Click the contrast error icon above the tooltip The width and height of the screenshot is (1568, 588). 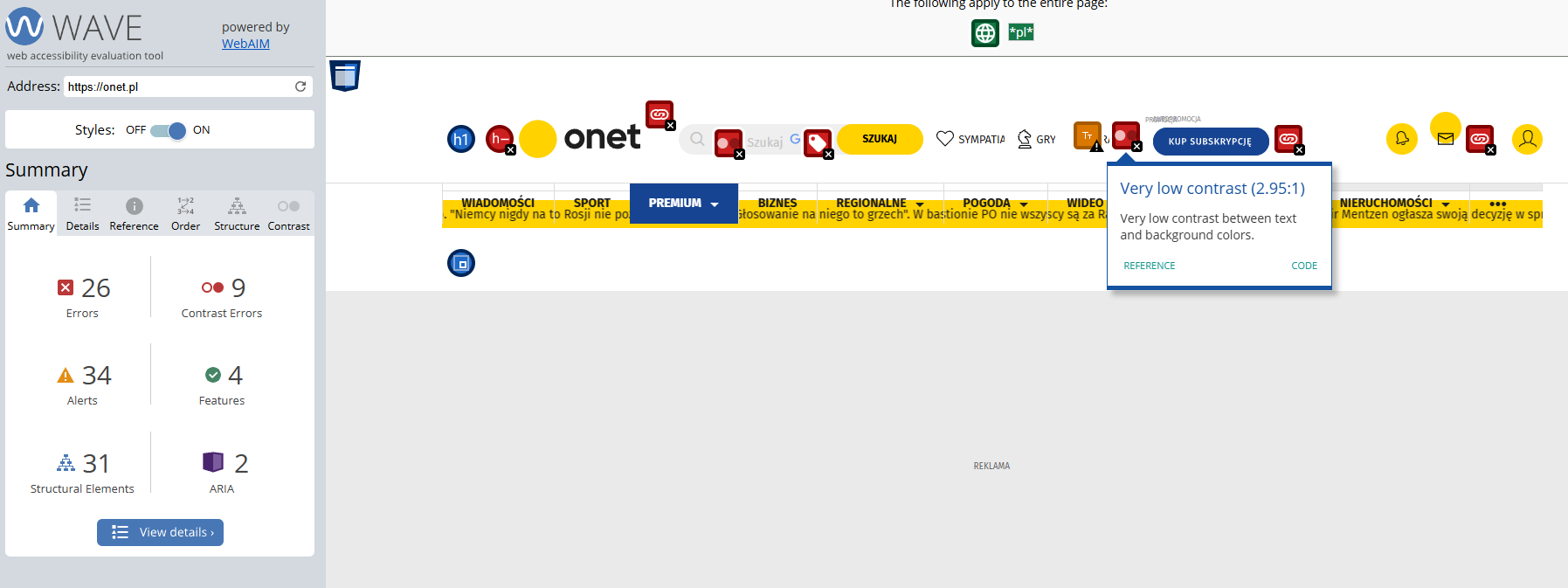pos(1126,135)
